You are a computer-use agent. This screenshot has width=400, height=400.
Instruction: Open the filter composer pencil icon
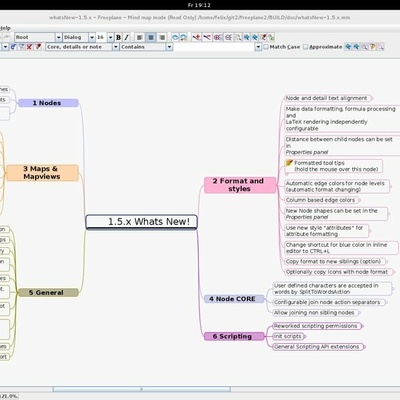(x=38, y=47)
